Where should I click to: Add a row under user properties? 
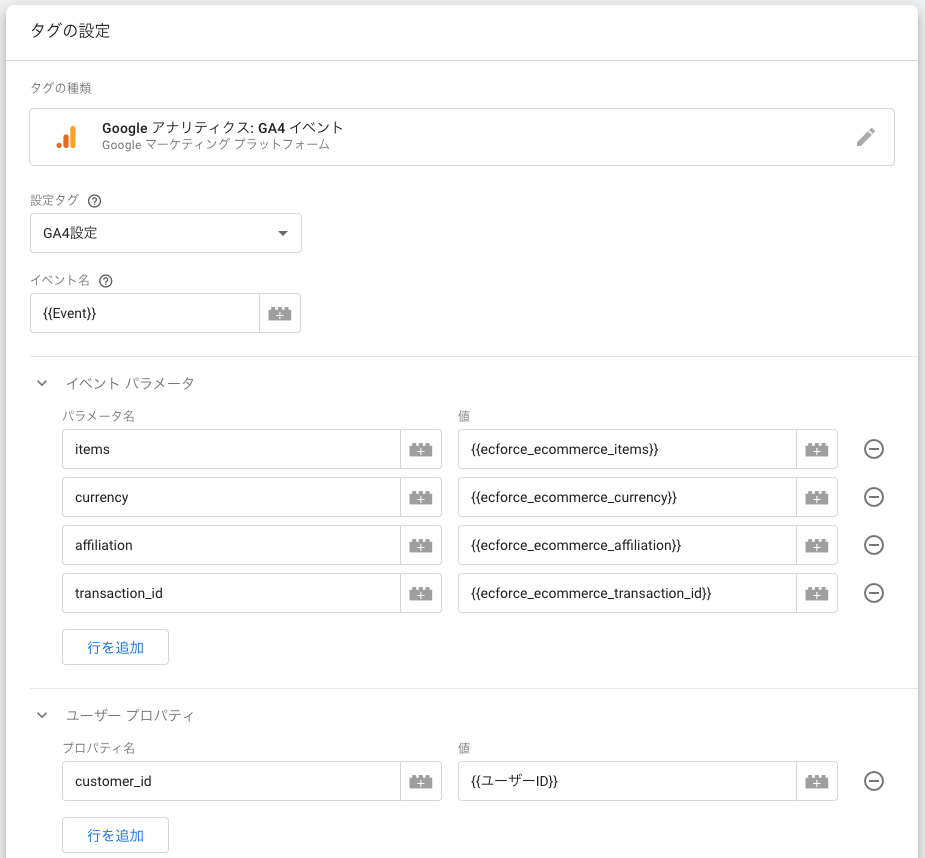(x=116, y=836)
